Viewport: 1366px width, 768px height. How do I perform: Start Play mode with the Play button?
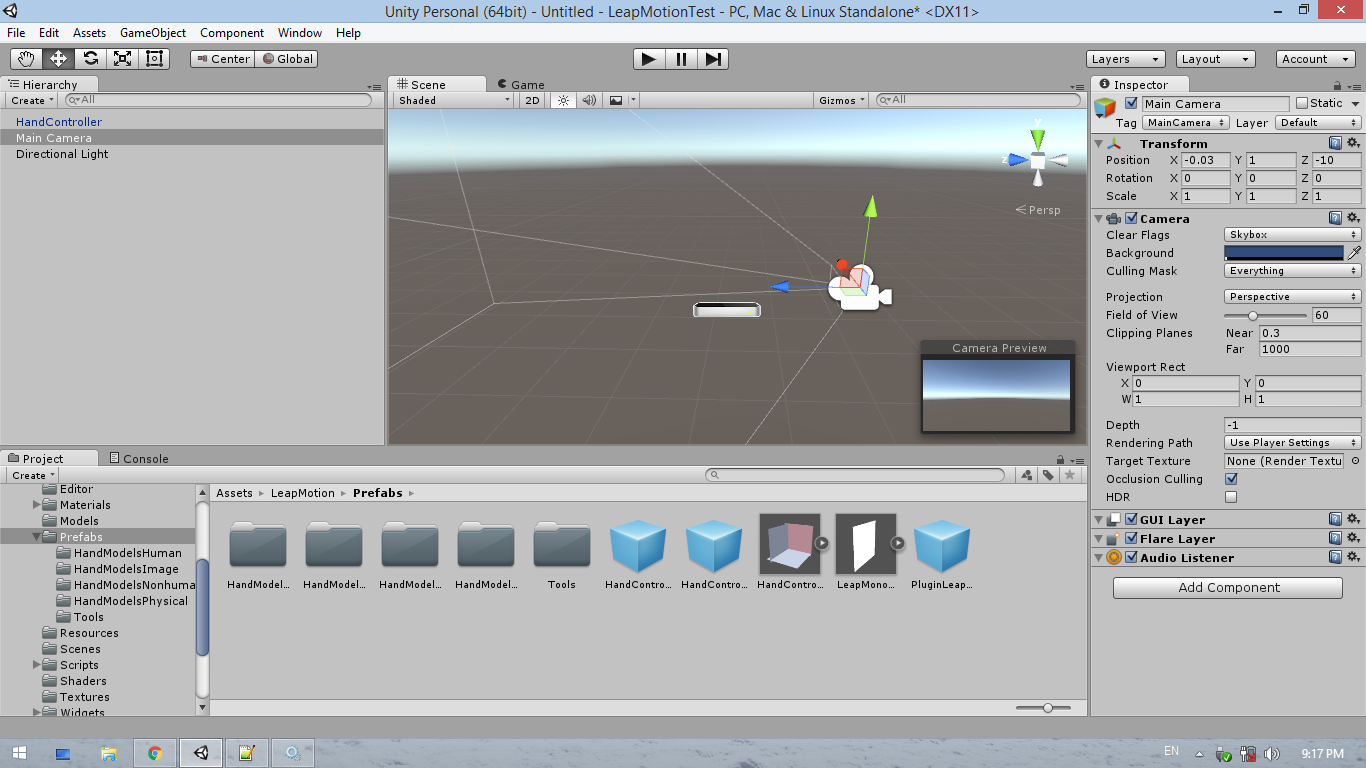point(649,59)
